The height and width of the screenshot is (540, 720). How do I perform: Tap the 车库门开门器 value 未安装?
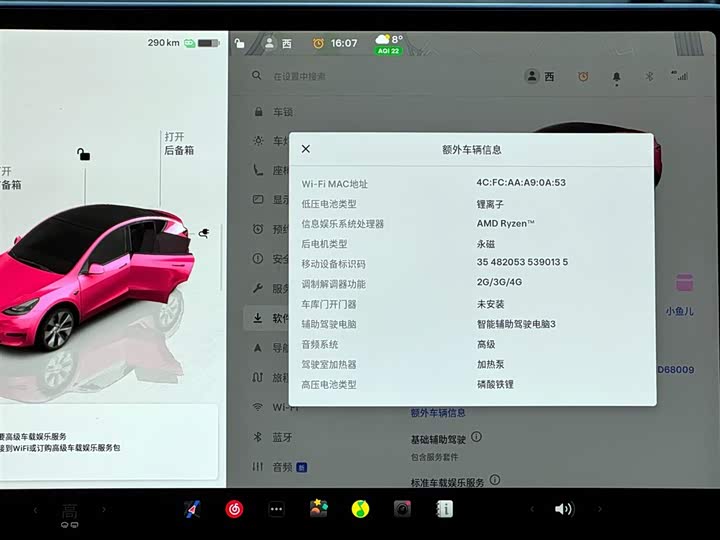point(490,304)
